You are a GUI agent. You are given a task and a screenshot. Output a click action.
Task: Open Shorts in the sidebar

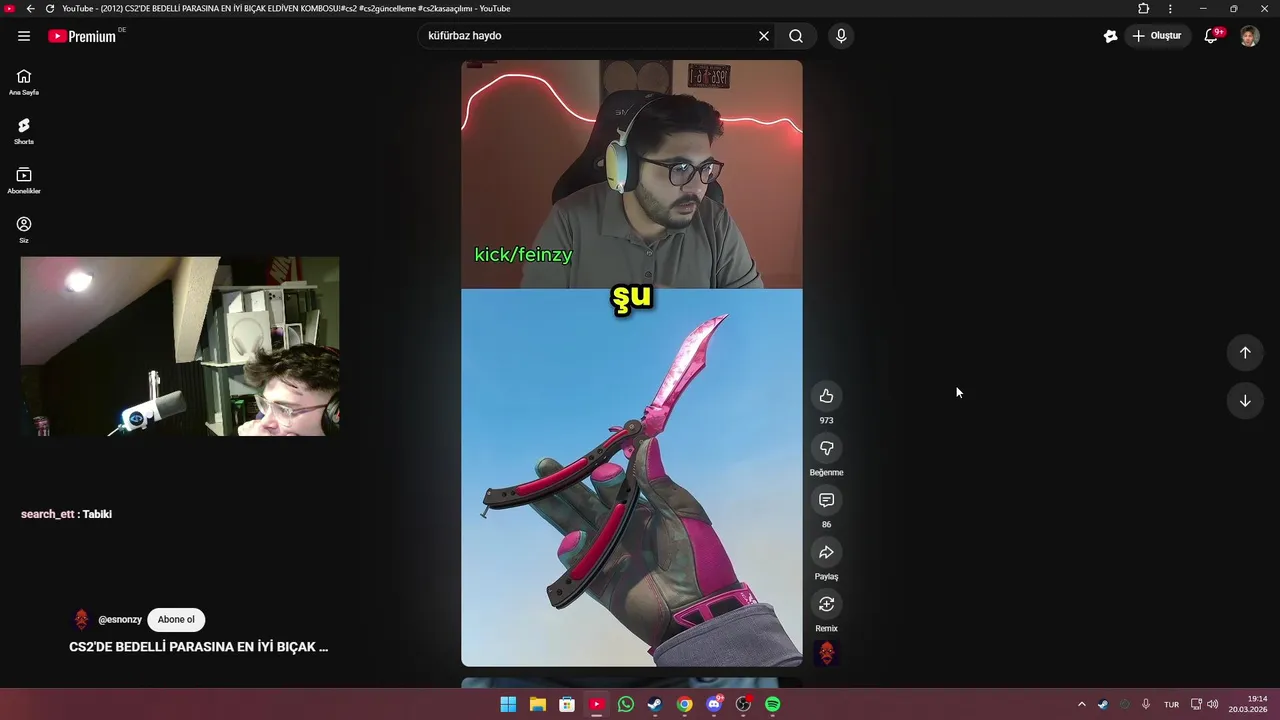(24, 131)
